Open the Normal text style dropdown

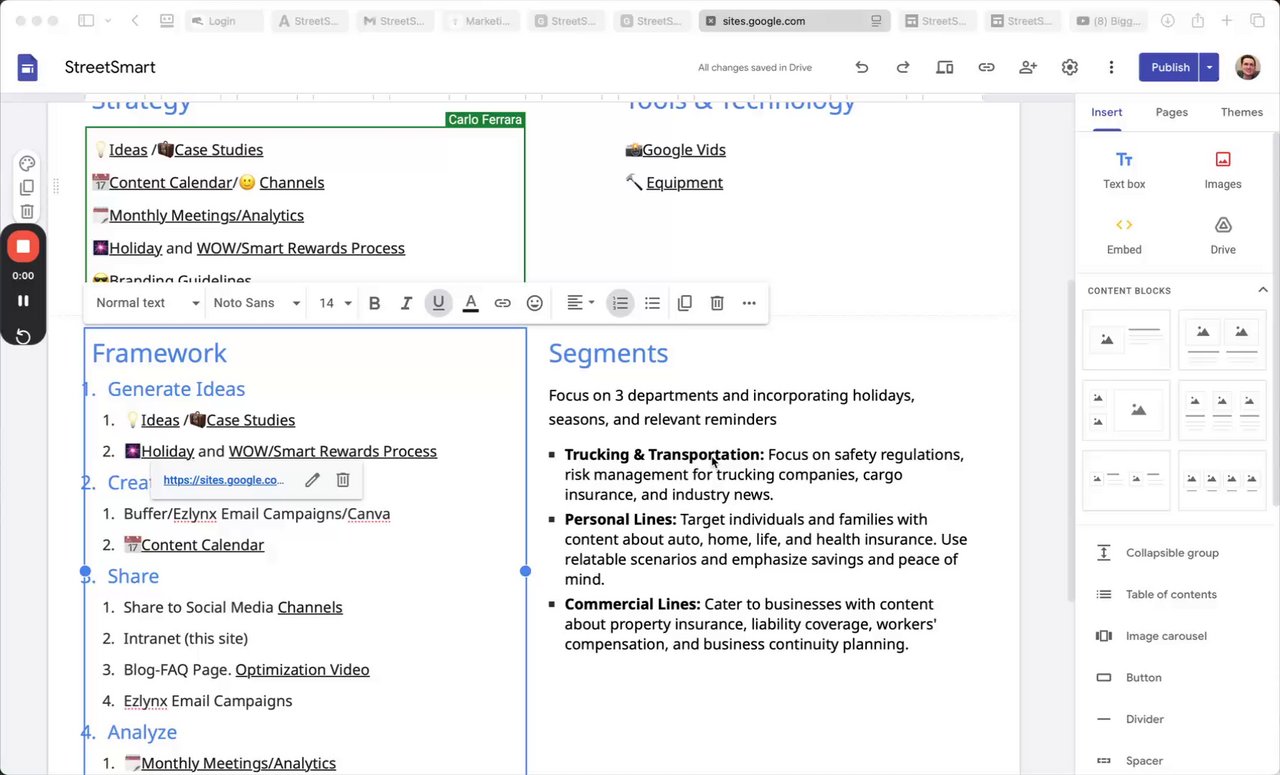click(148, 303)
